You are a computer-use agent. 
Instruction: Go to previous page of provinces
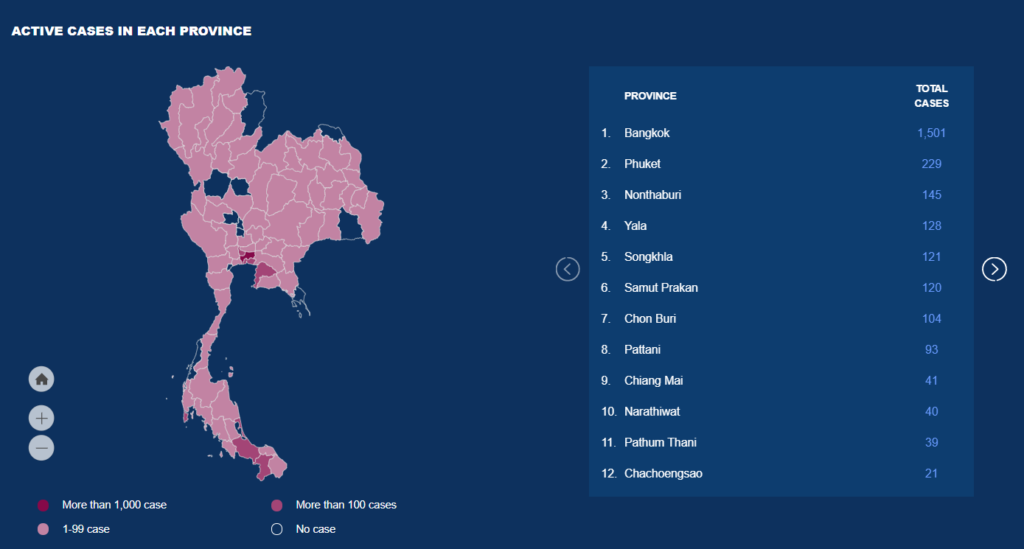pos(568,269)
